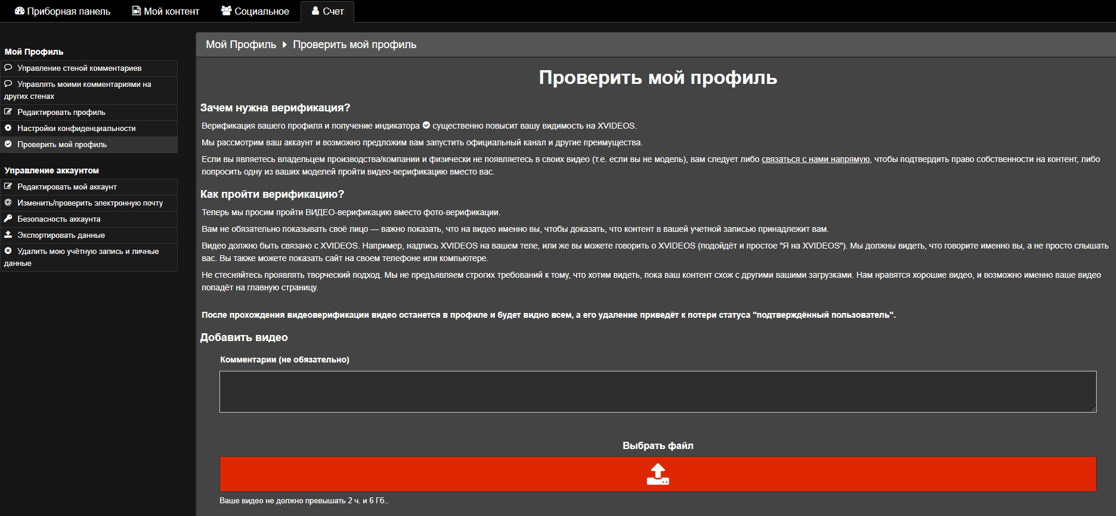Click comment bubble icon beside Управлять моими комментариями
Screen dimensions: 1116x516
click(8, 84)
